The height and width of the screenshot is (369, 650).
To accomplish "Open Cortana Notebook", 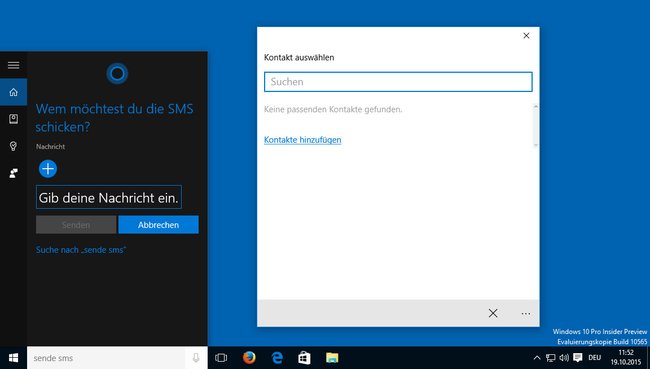I will 13,119.
